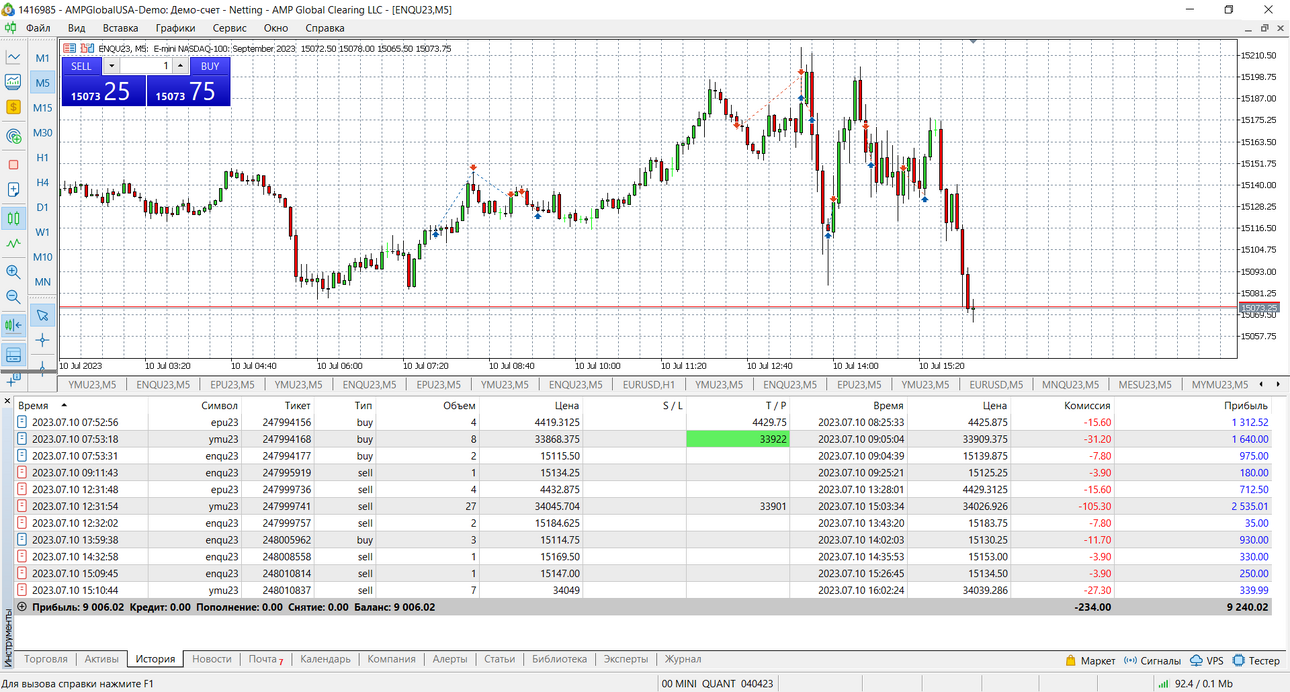The image size is (1290, 692).
Task: Decrease volume with down arrow on trade panel
Action: (x=112, y=66)
